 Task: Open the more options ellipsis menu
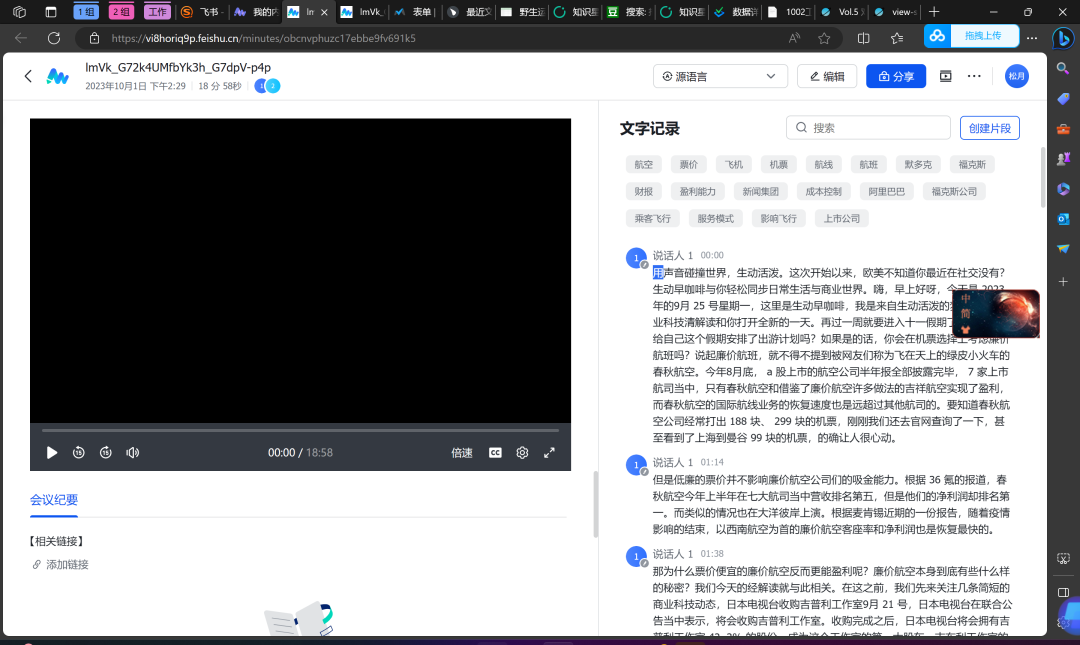click(974, 76)
